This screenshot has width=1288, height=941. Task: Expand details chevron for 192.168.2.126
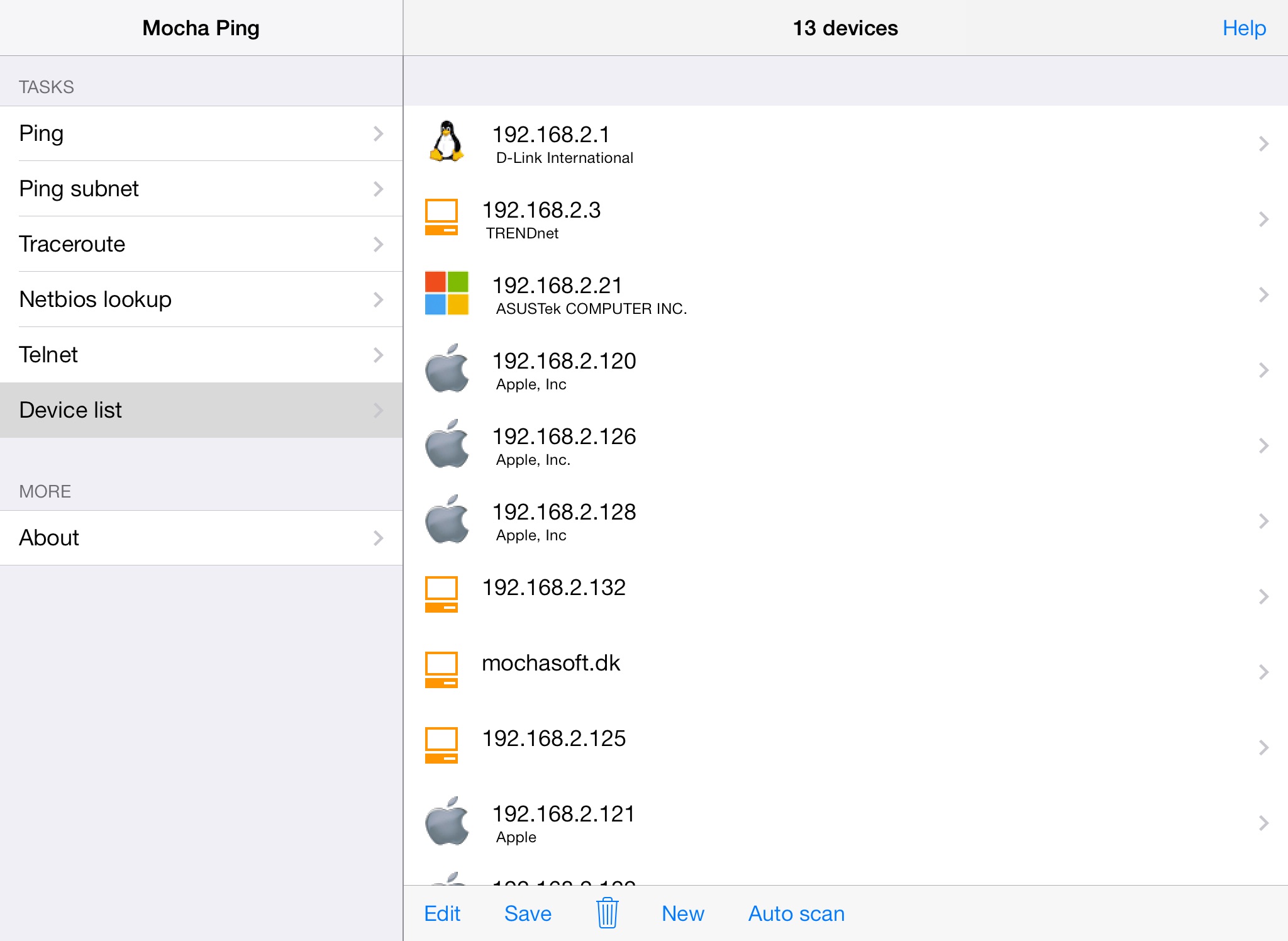1263,446
